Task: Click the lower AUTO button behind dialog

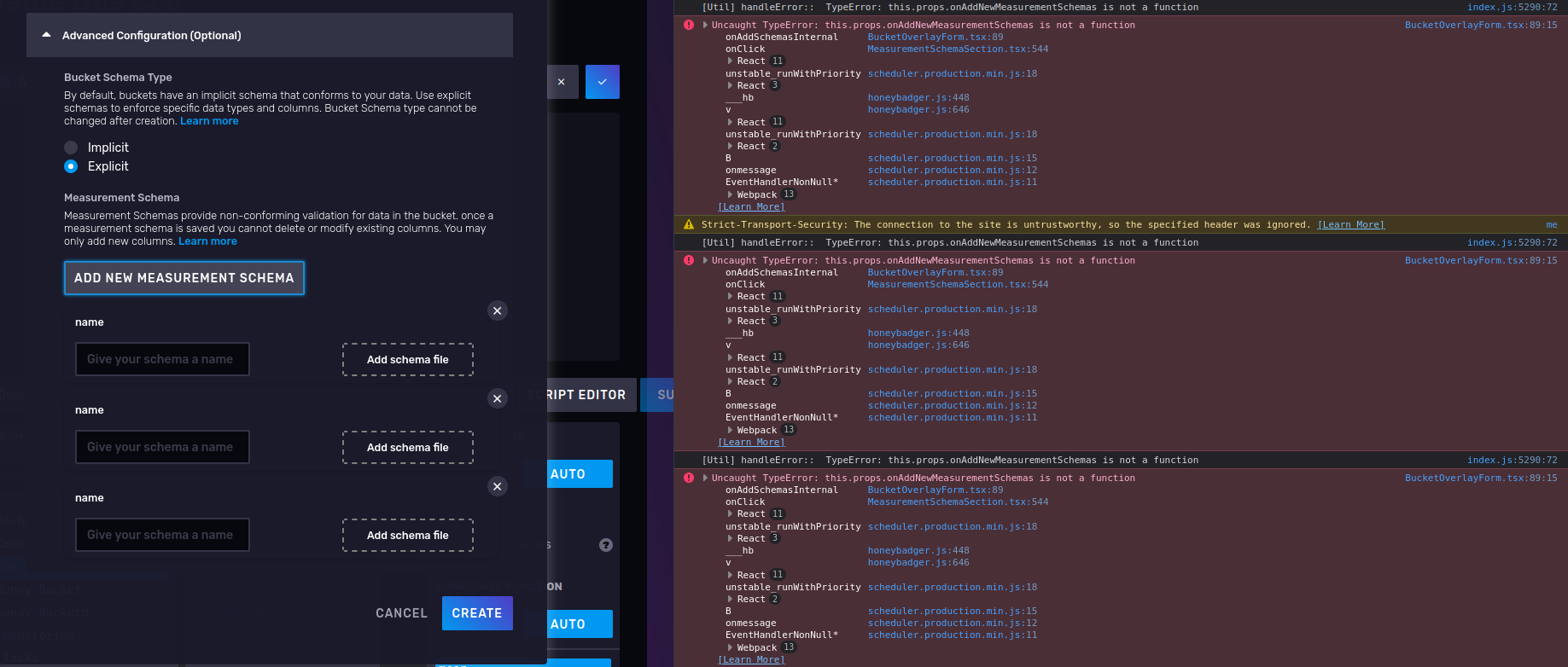Action: pos(580,624)
